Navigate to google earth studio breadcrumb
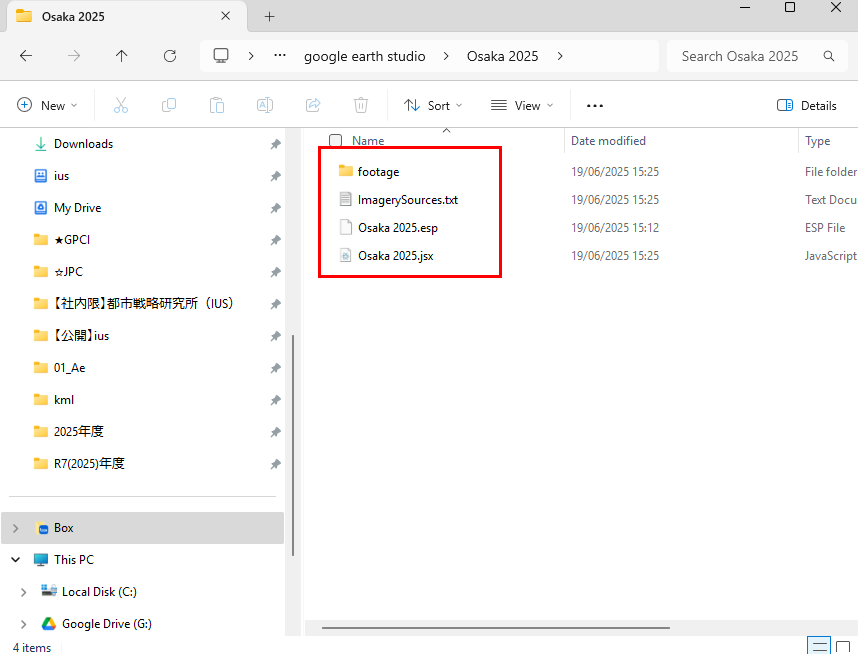Viewport: 858px width, 654px height. [x=364, y=56]
